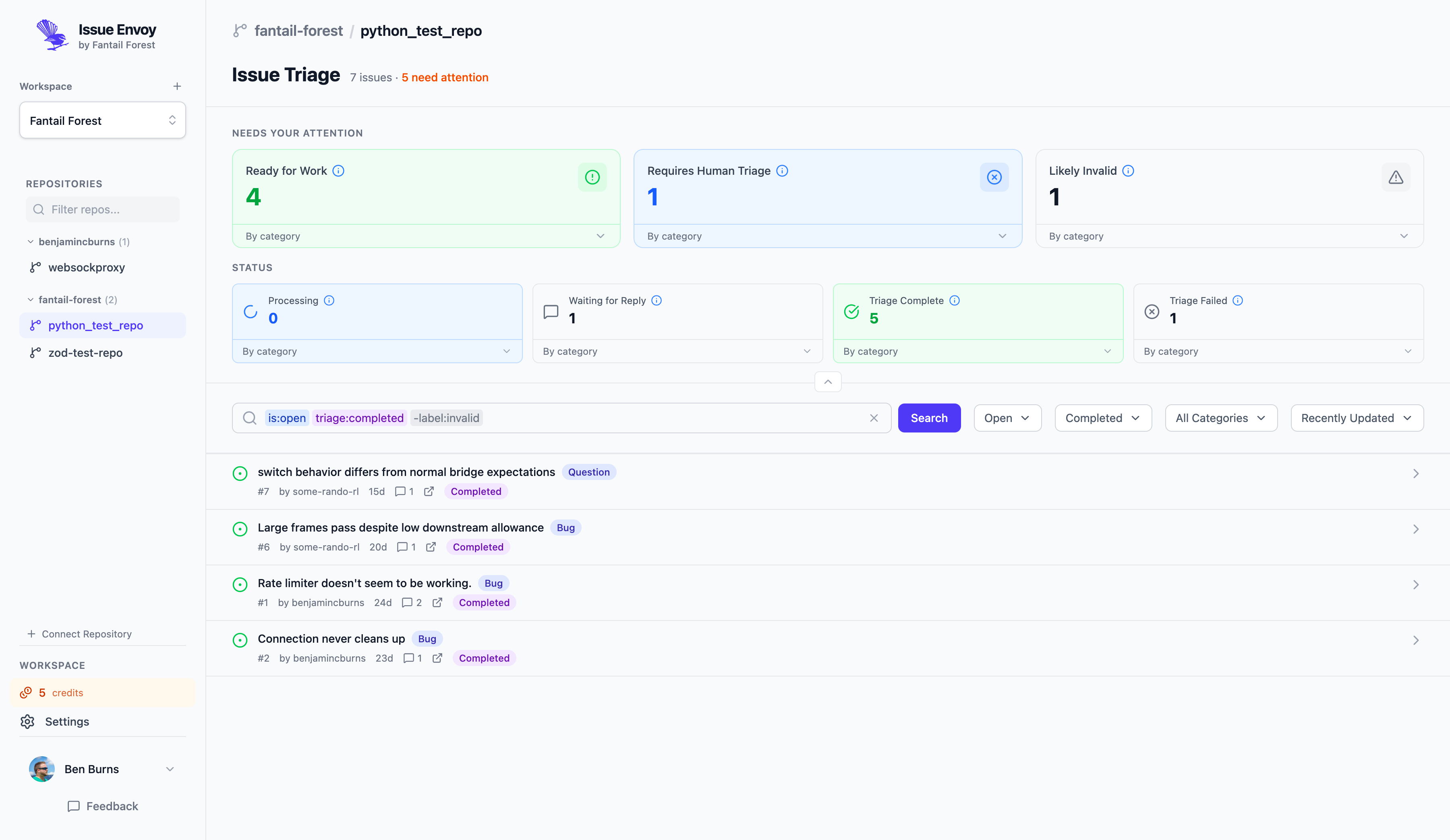This screenshot has width=1450, height=840.
Task: Click the Question label on issue #7
Action: [588, 472]
